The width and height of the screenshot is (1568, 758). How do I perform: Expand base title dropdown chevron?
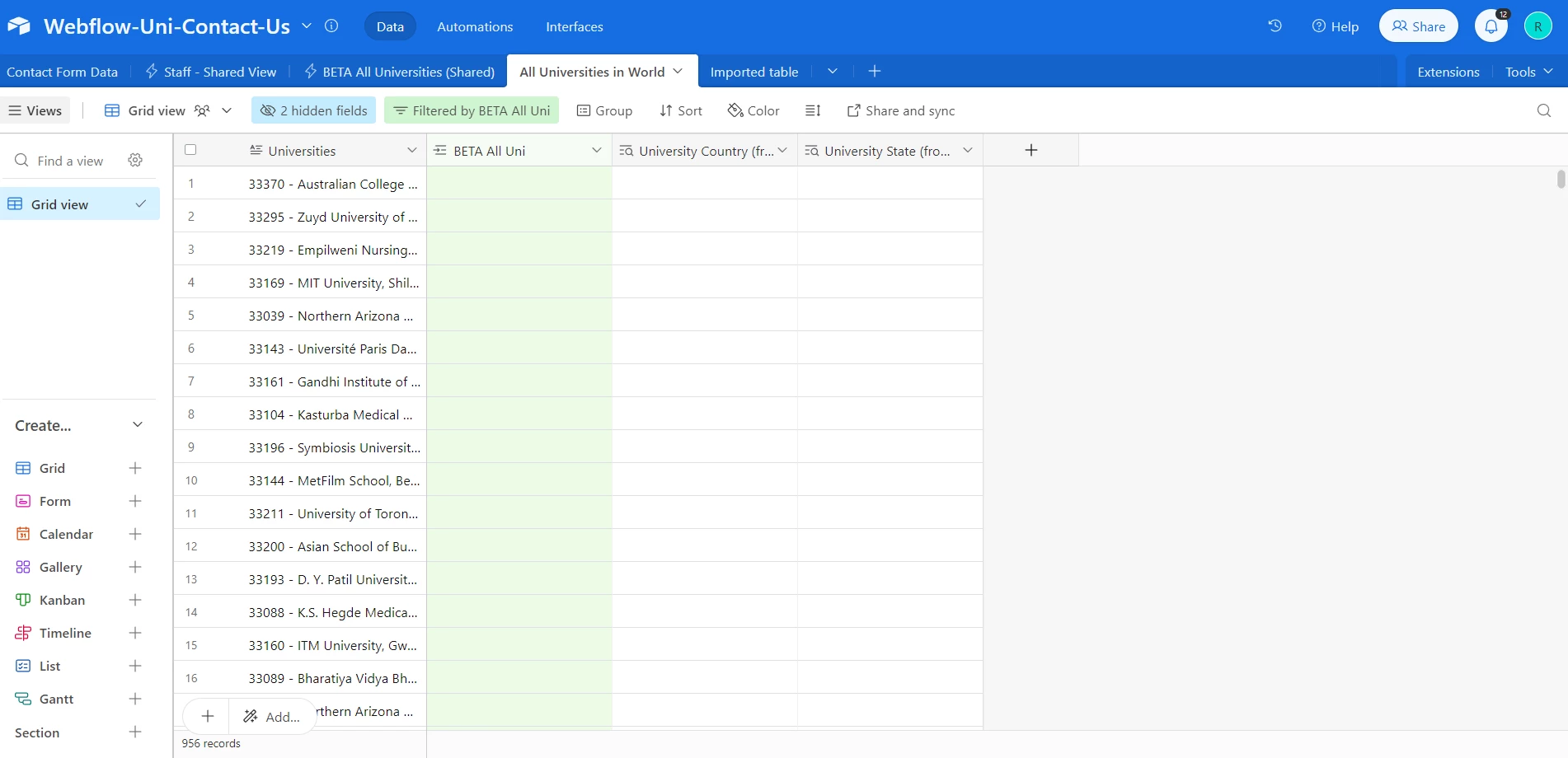pyautogui.click(x=306, y=26)
